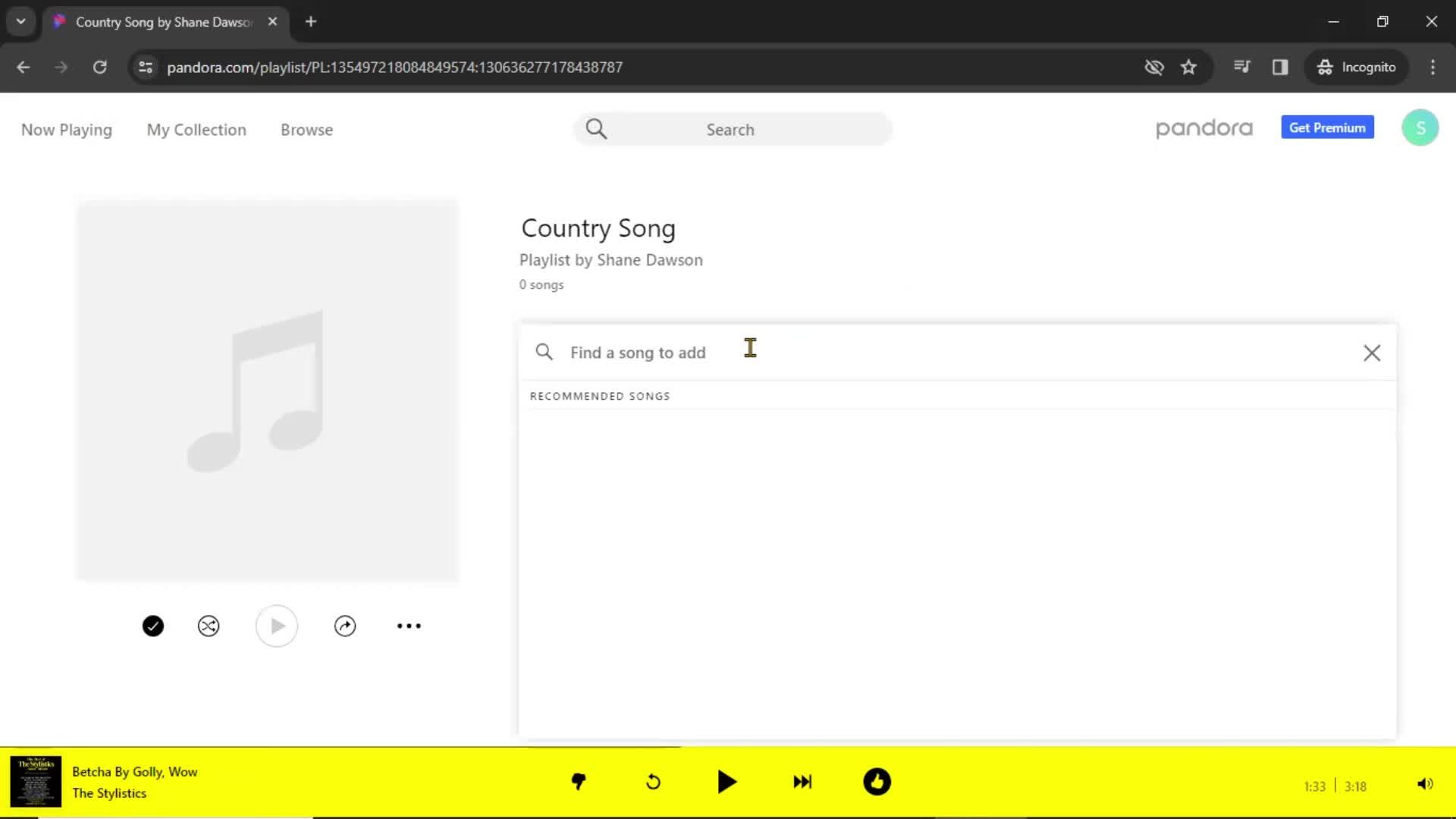Click the share/forward icon

(345, 625)
